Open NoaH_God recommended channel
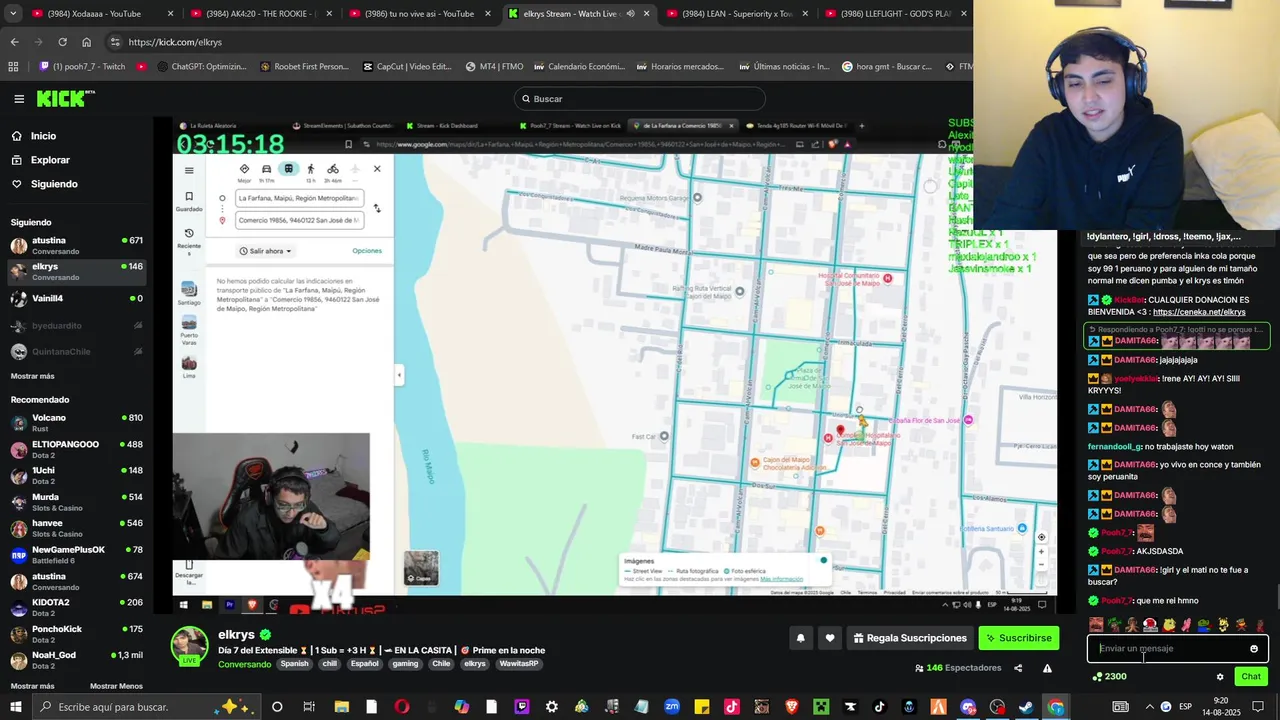This screenshot has height=720, width=1280. tap(76, 660)
